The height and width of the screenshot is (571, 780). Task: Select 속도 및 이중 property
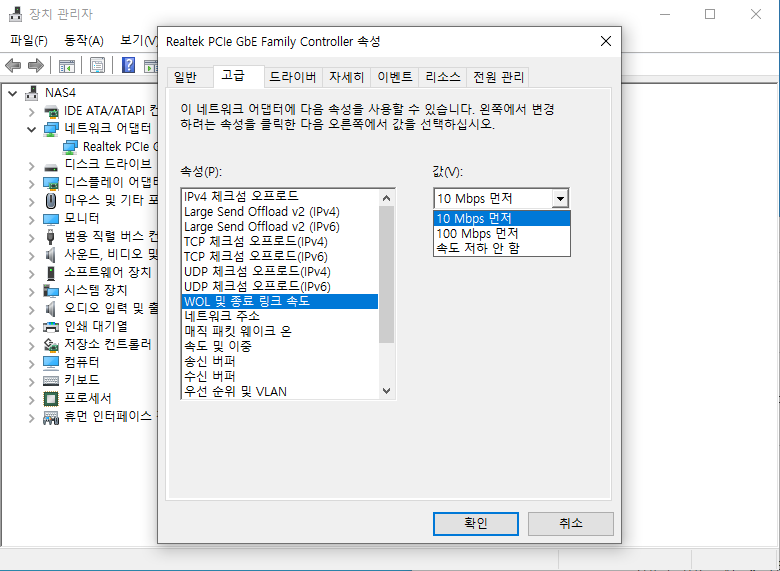point(280,346)
